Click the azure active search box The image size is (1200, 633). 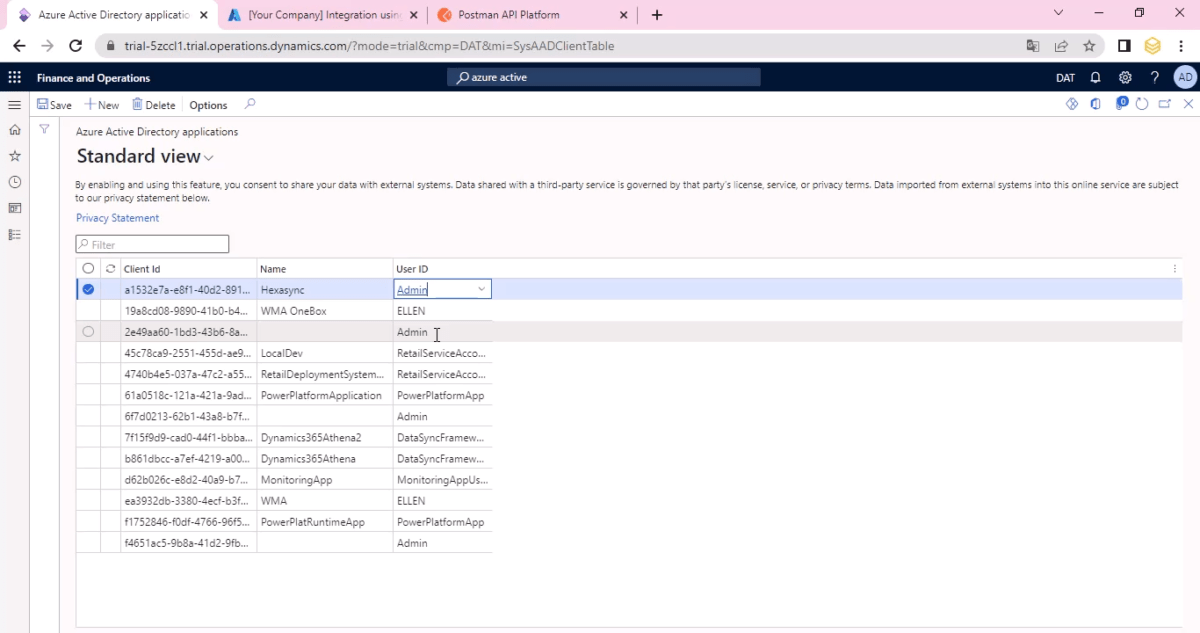(604, 77)
